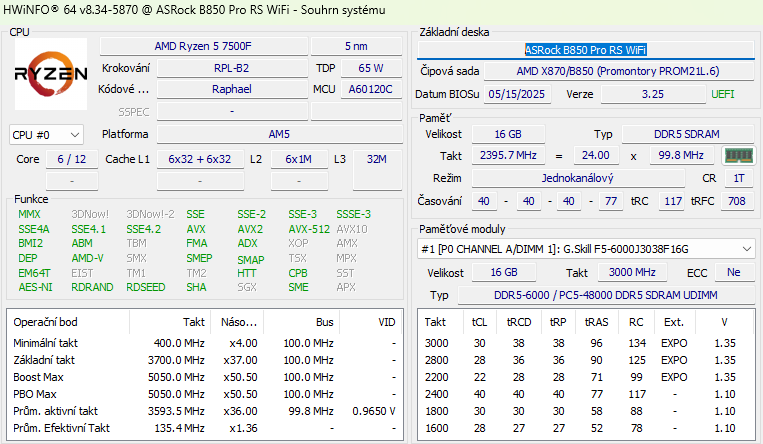Select the 2200 MHz EXPO timing row
This screenshot has height=444, width=763.
pyautogui.click(x=586, y=377)
